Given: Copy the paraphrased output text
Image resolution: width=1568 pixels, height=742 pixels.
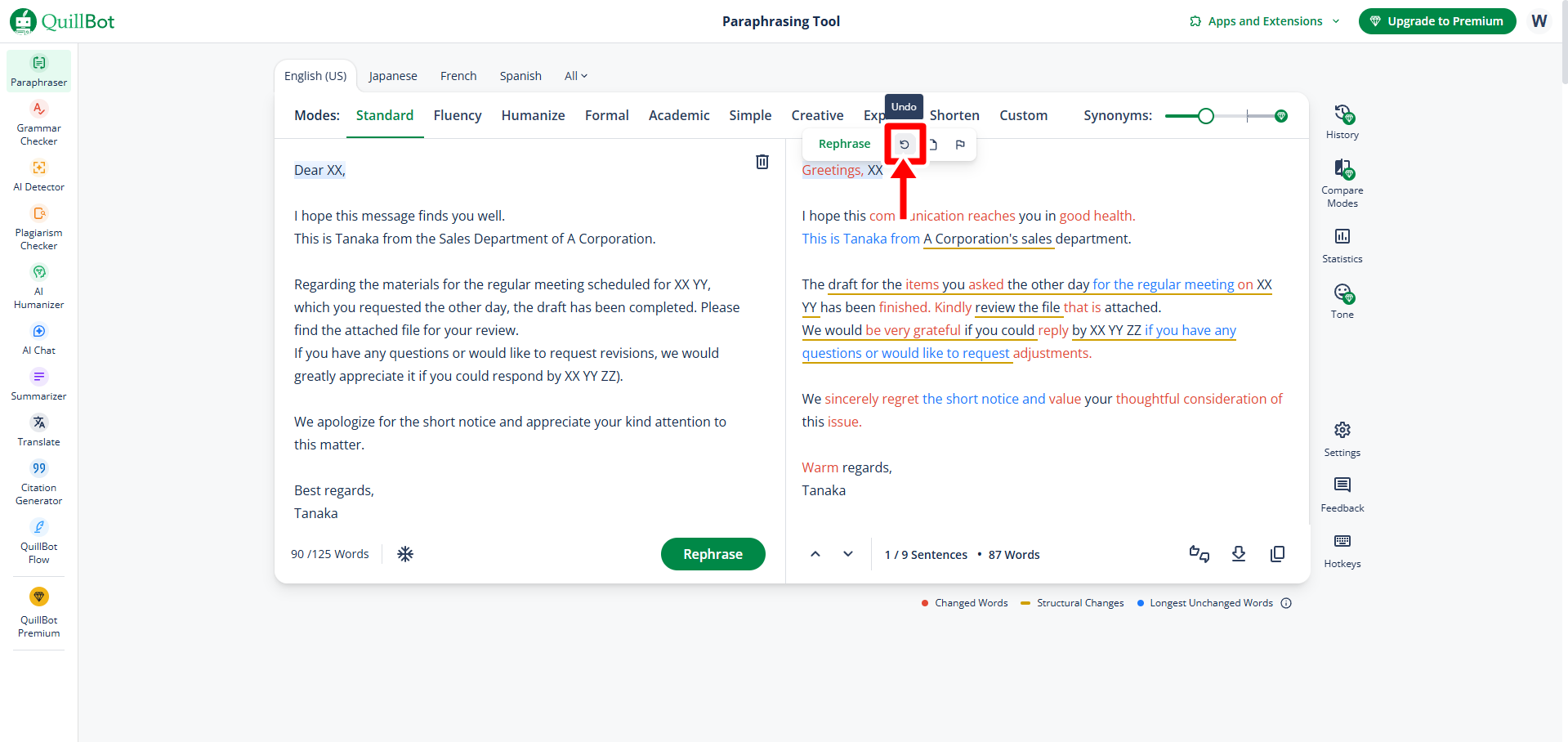Looking at the screenshot, I should click(x=1278, y=554).
